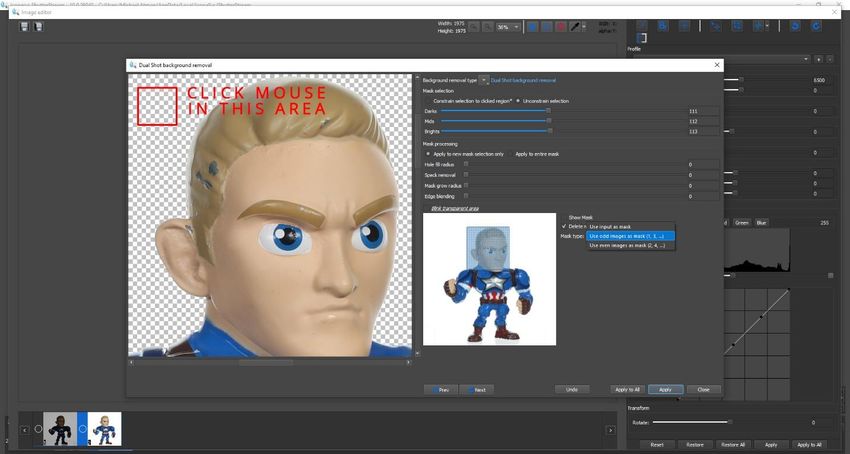
Task: Click the highlighted Apply button in dialog
Action: click(666, 389)
